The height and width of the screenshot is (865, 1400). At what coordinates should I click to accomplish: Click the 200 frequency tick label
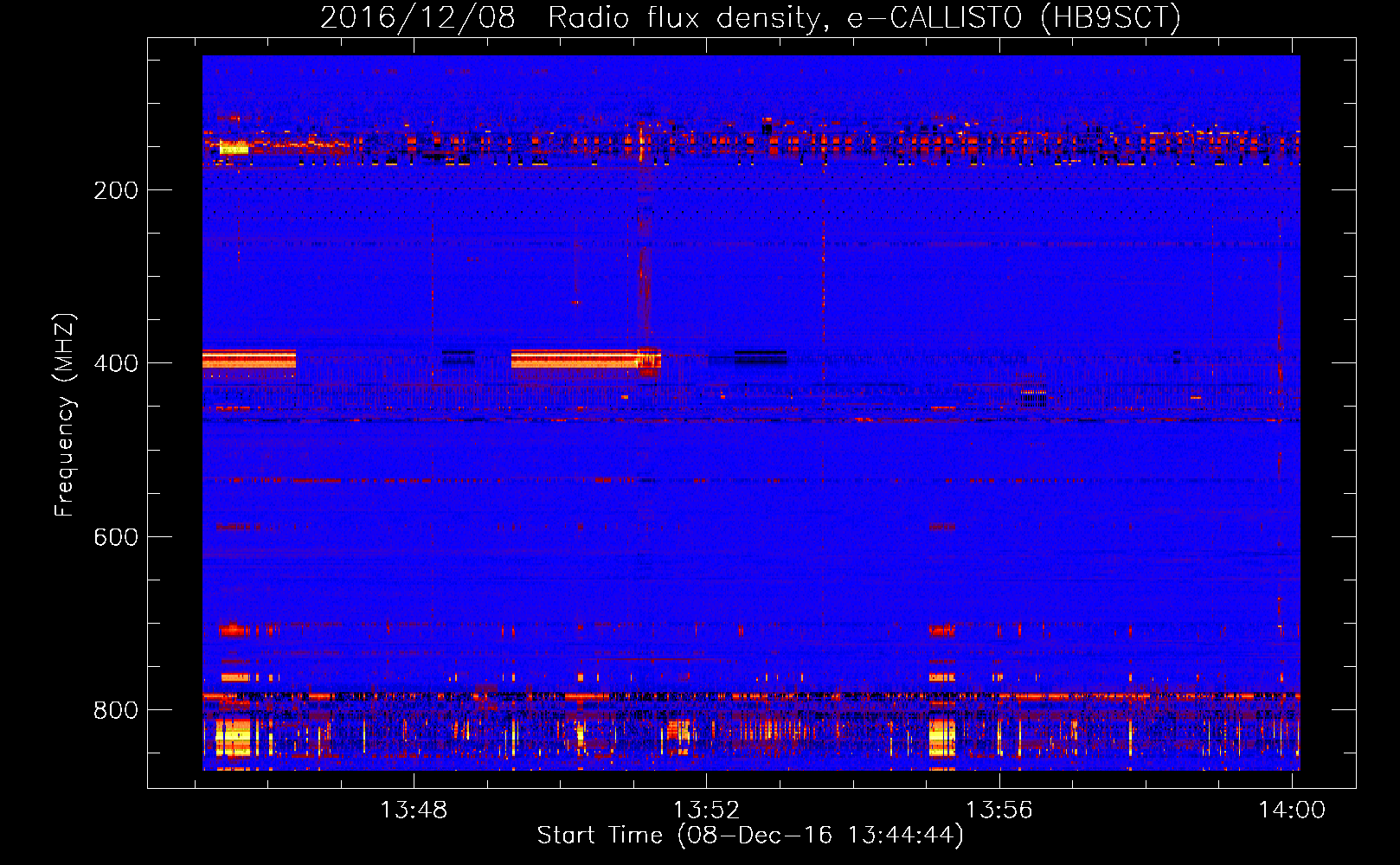[x=116, y=190]
